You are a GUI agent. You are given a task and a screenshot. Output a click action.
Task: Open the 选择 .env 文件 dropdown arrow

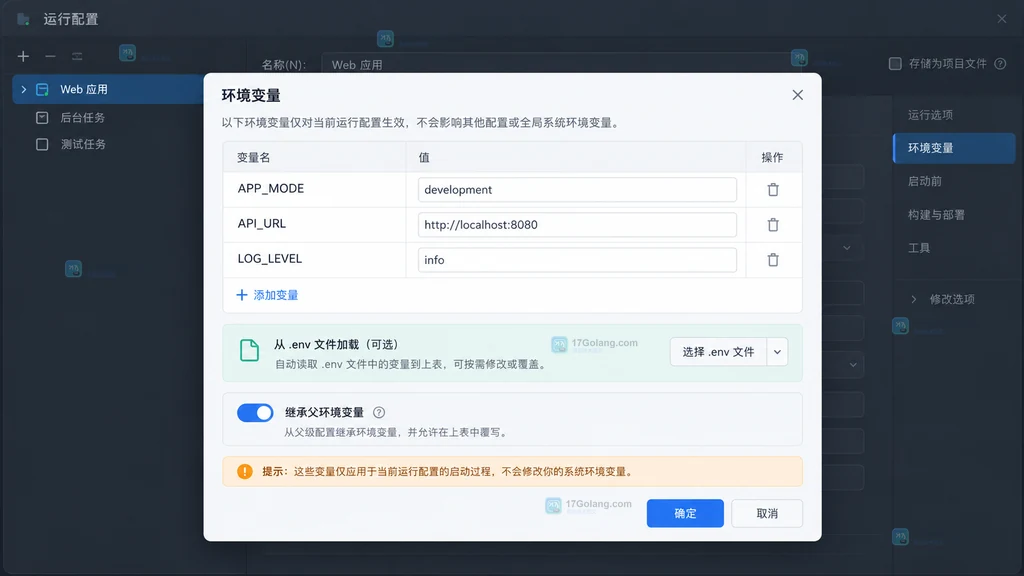click(777, 352)
